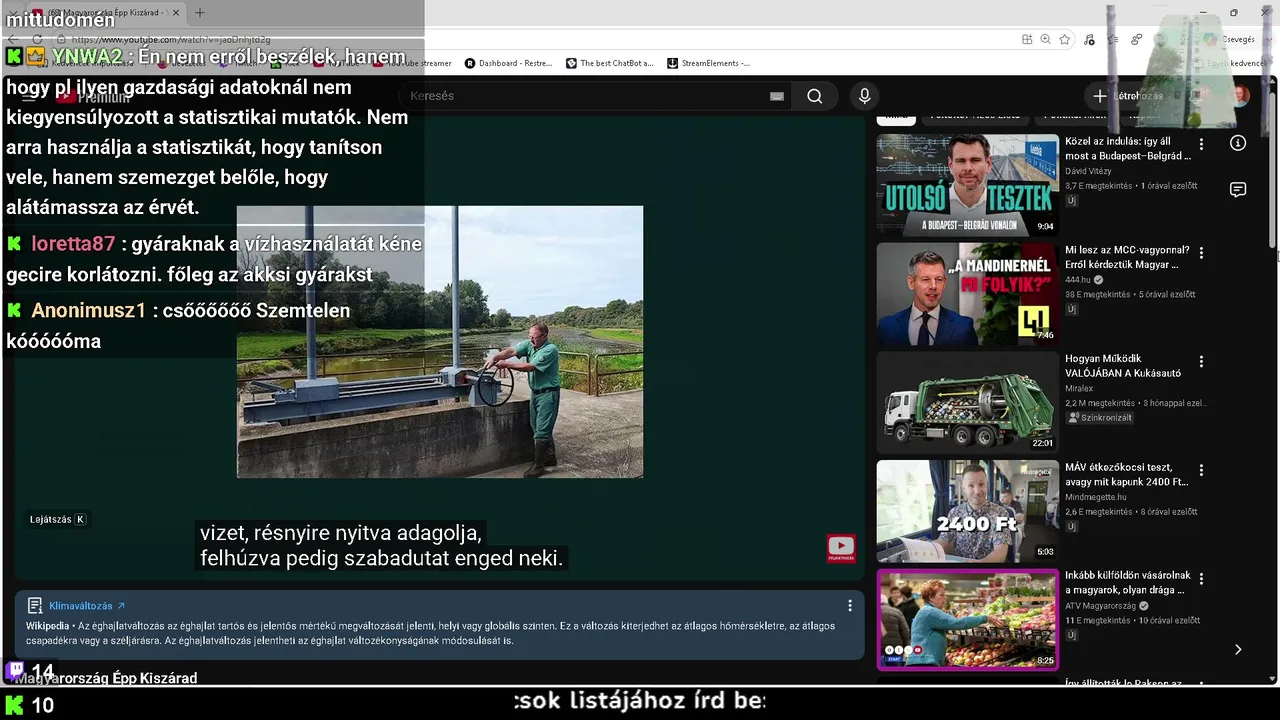Click the YouTube search magnifier button
Viewport: 1280px width, 720px height.
pyautogui.click(x=815, y=96)
